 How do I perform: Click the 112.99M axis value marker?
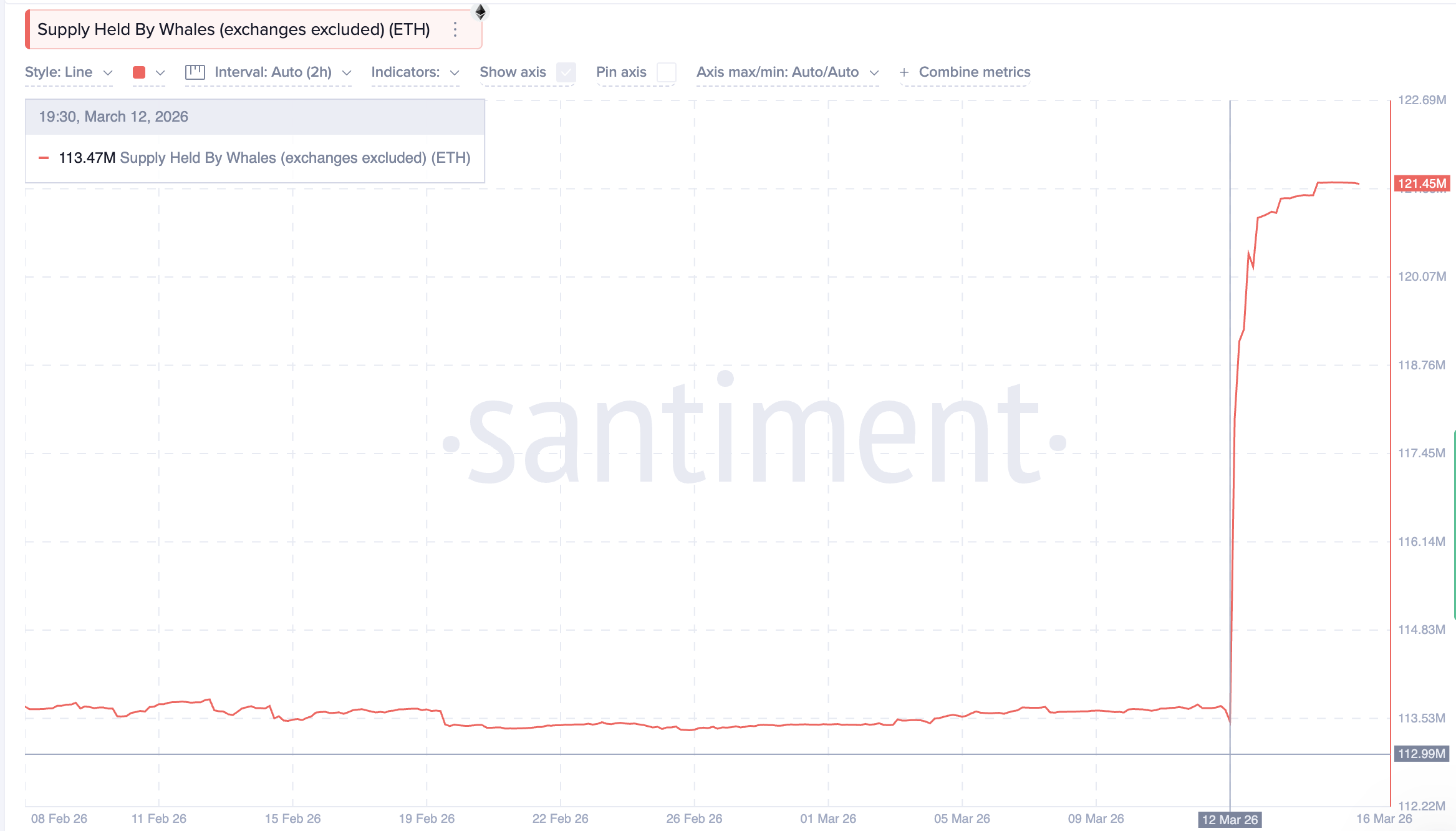pyautogui.click(x=1421, y=754)
